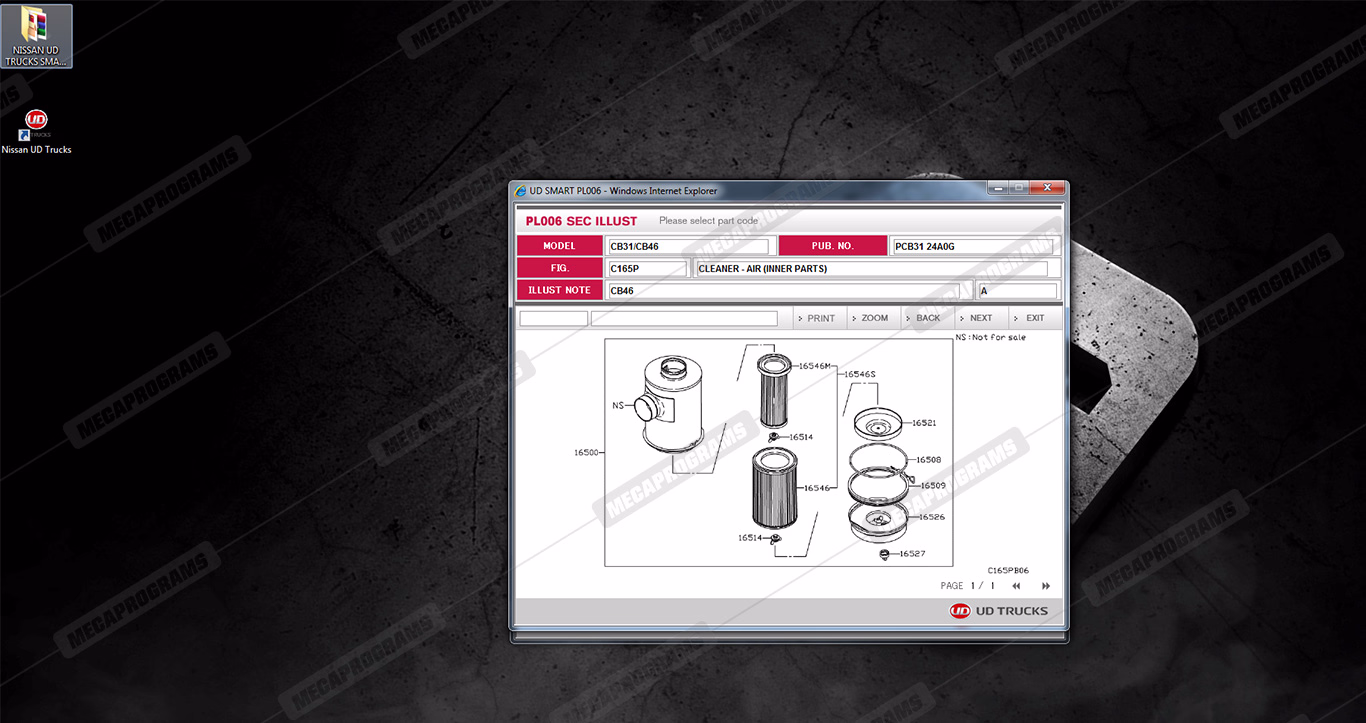The height and width of the screenshot is (723, 1366).
Task: Click the air cleaner housing drawing
Action: (668, 403)
